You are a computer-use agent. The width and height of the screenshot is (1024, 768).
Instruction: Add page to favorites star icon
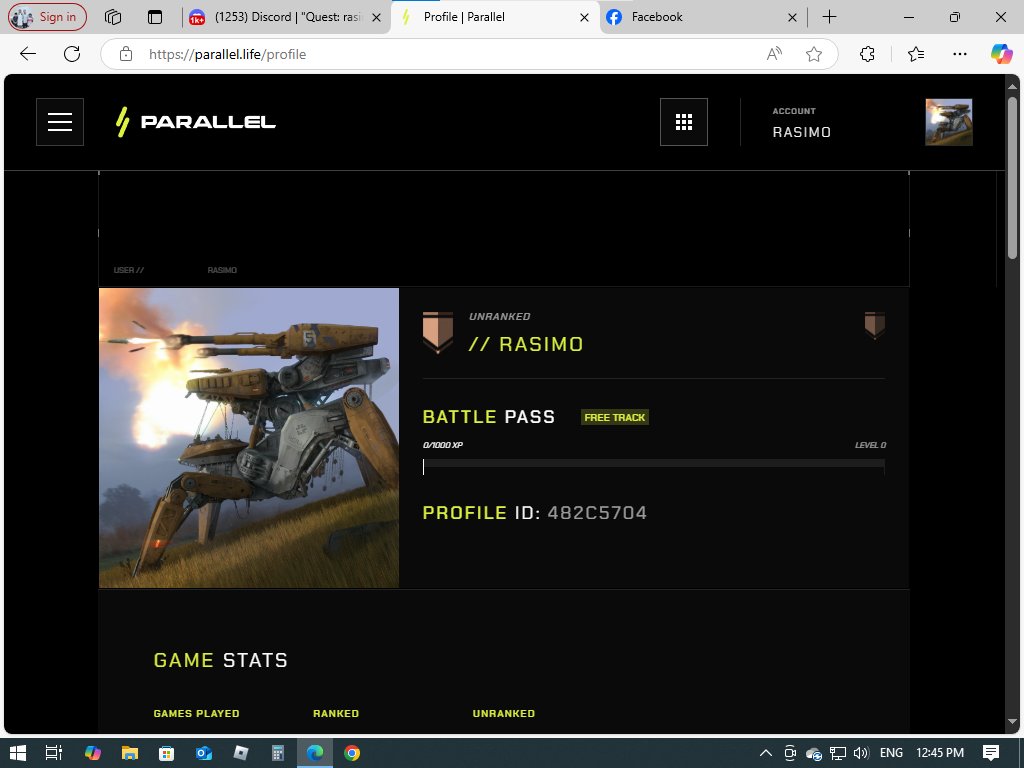point(814,54)
